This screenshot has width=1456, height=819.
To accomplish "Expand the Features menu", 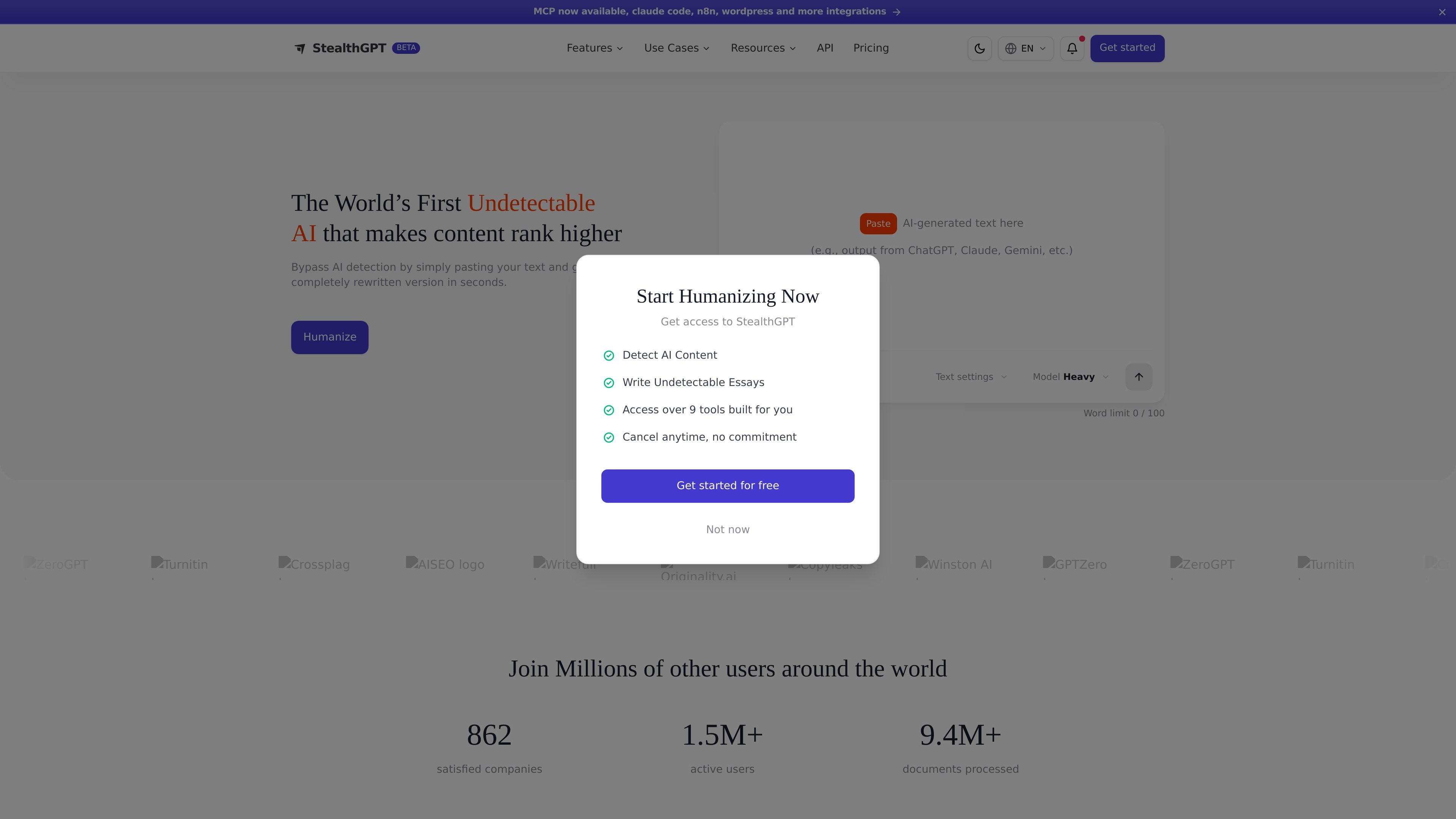I will pyautogui.click(x=595, y=48).
